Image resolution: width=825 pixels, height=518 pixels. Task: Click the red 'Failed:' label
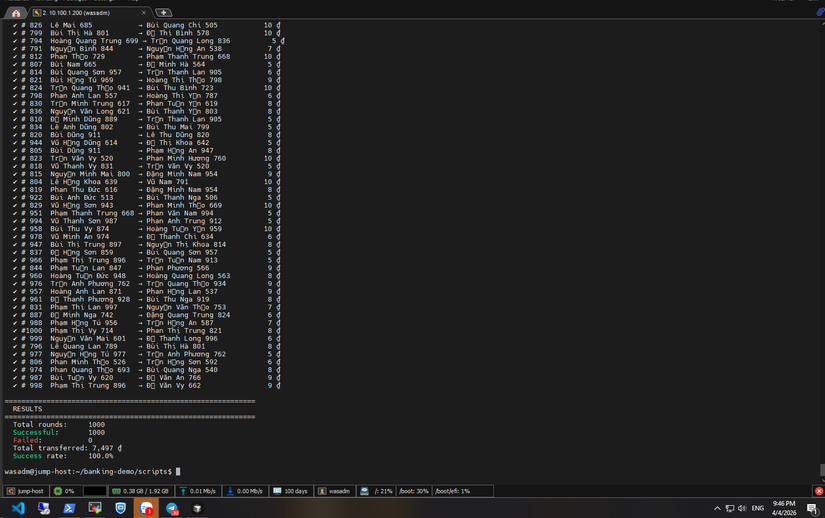click(x=26, y=440)
